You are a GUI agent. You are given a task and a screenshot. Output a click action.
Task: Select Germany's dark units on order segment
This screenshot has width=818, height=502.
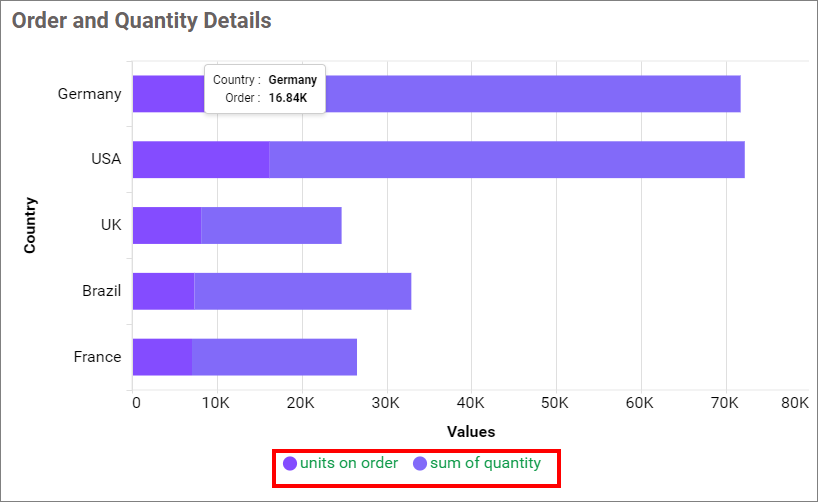coord(167,94)
